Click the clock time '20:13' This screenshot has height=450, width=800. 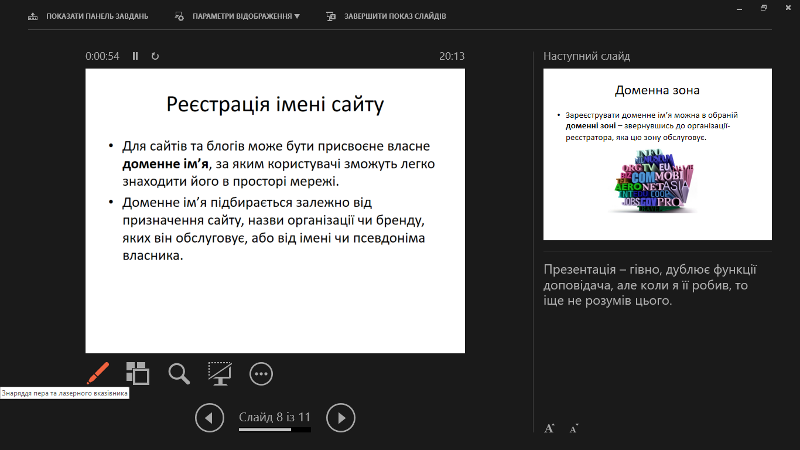pyautogui.click(x=452, y=56)
